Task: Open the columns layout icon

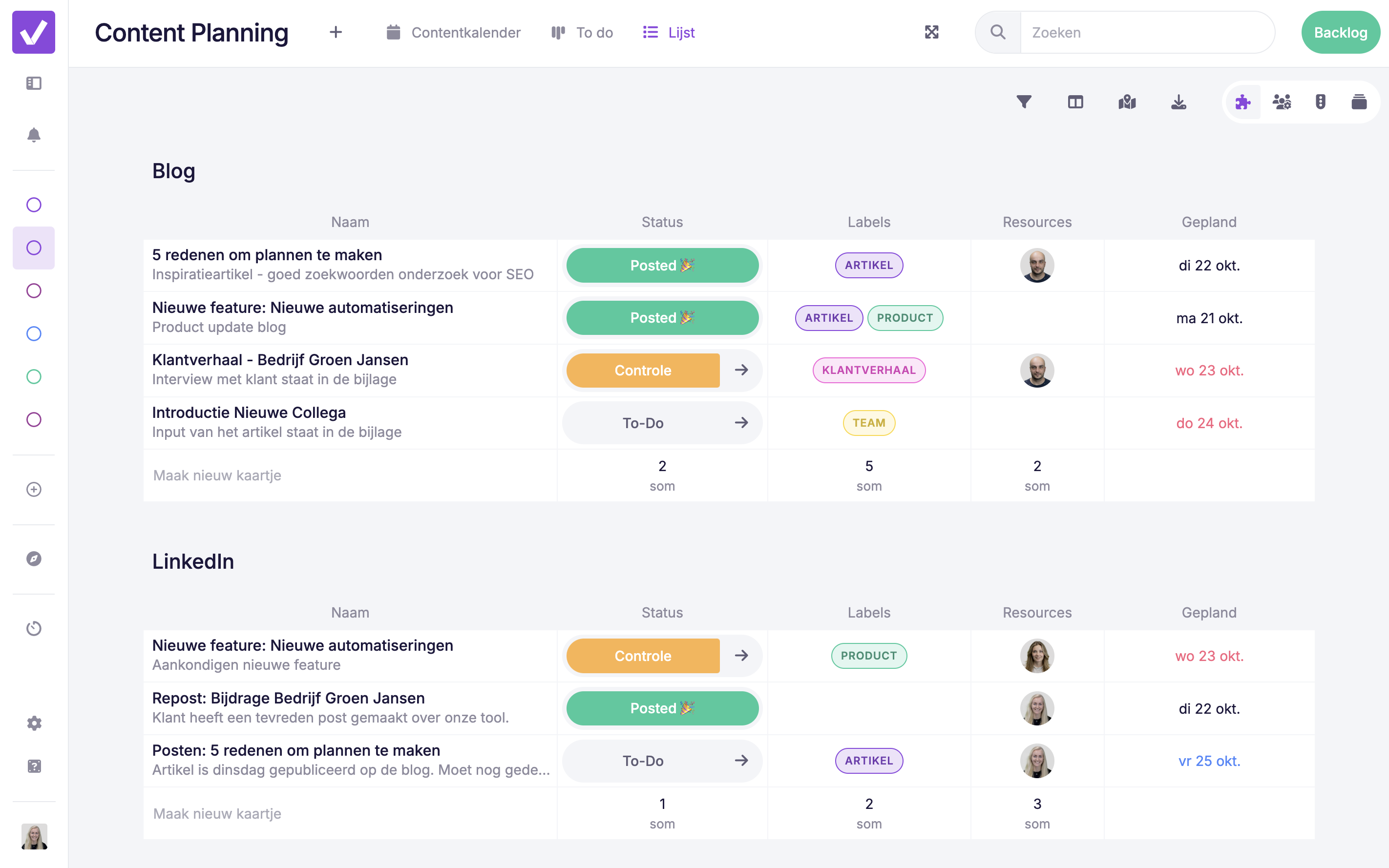Action: [1075, 102]
